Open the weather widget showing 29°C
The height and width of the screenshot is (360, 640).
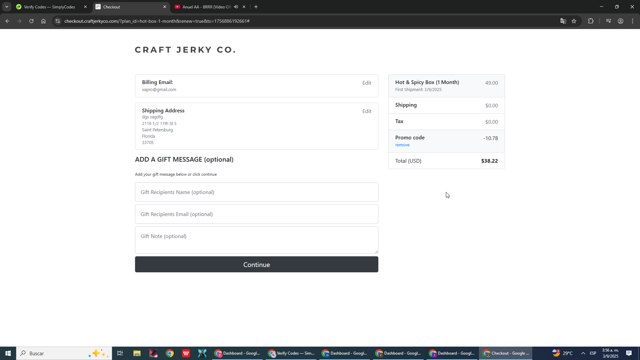pyautogui.click(x=562, y=353)
